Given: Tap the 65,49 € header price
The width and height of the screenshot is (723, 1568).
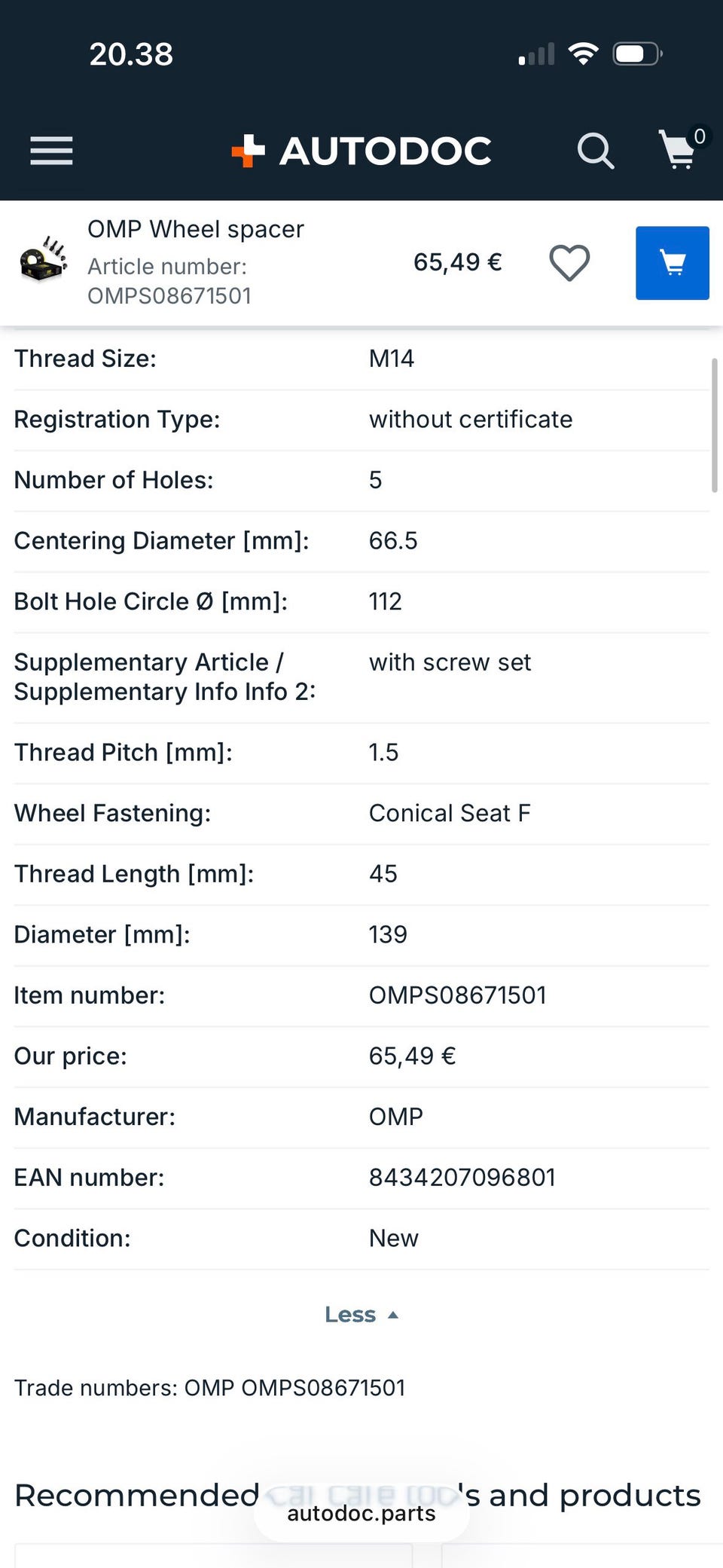Looking at the screenshot, I should tap(457, 262).
